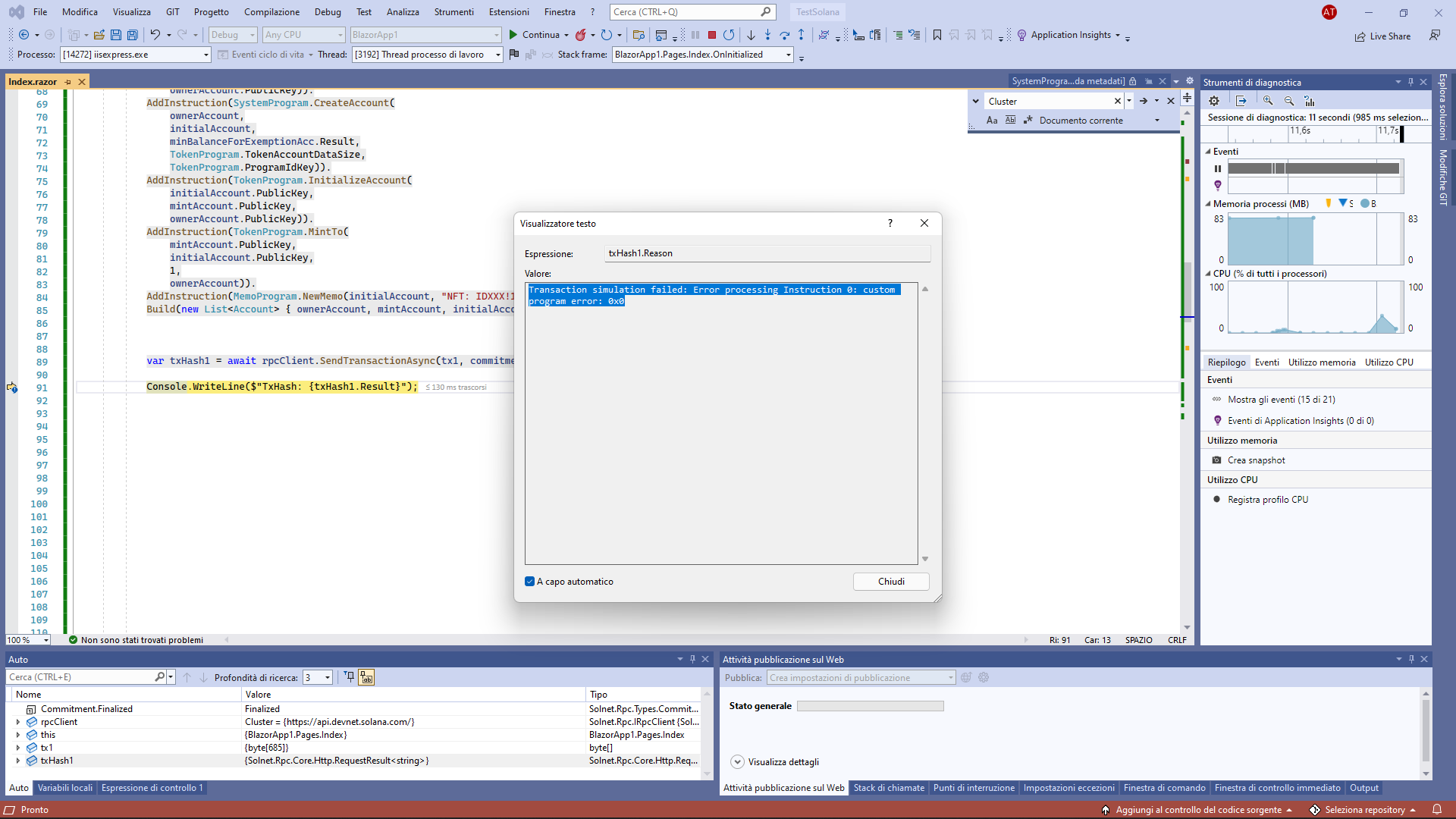Click the Save icon in the toolbar
The image size is (1456, 819).
115,35
